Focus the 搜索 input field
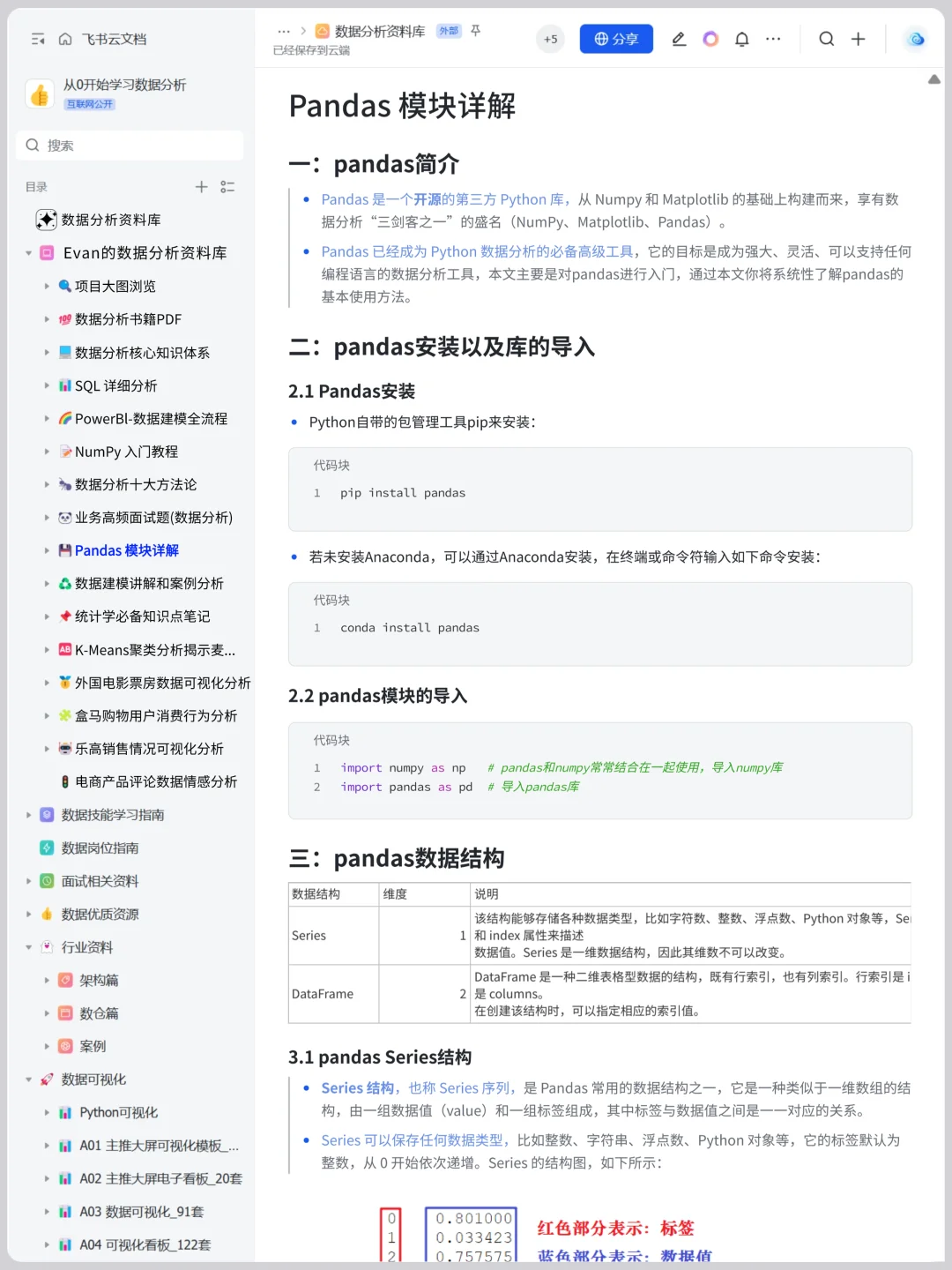This screenshot has width=952, height=1270. pyautogui.click(x=130, y=146)
